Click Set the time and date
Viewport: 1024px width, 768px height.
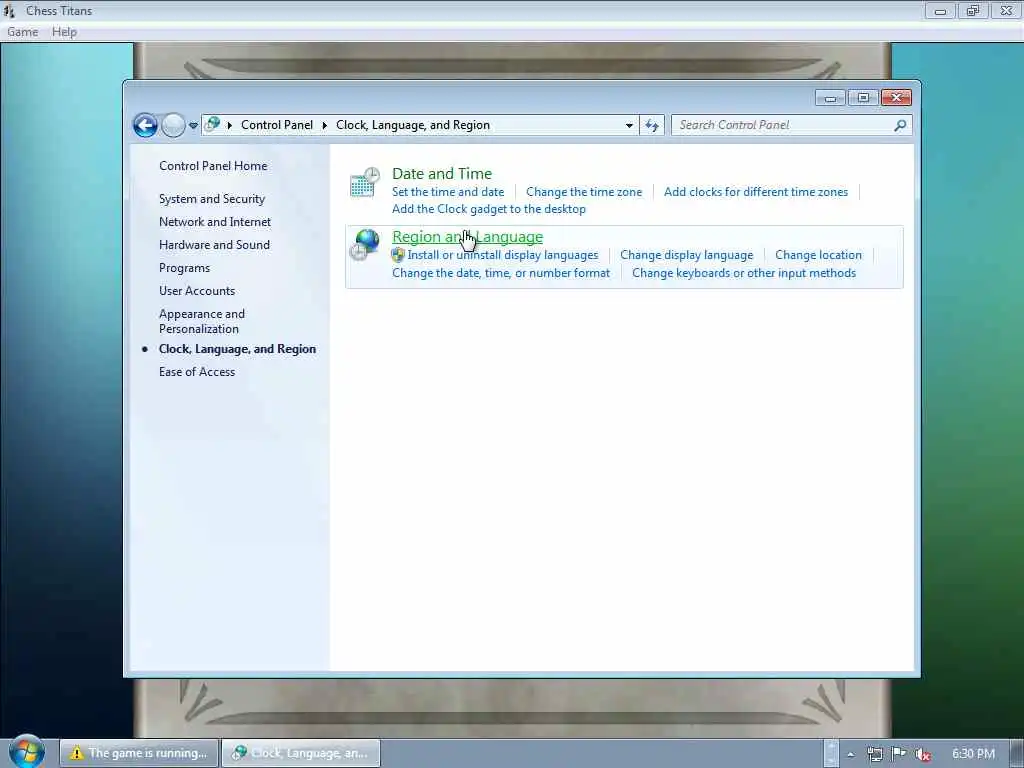tap(448, 192)
